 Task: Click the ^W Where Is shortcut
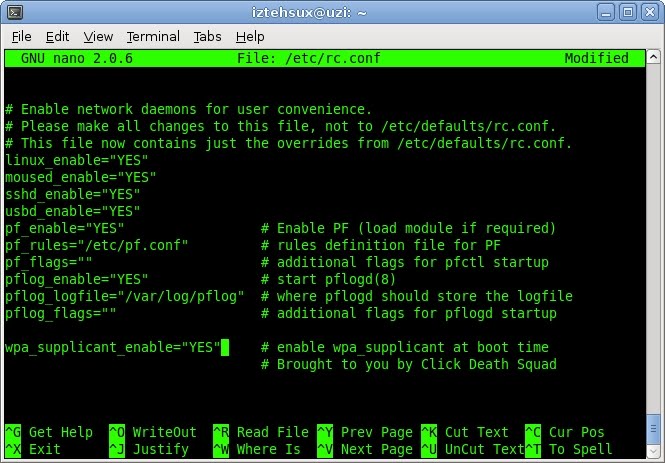pos(257,449)
